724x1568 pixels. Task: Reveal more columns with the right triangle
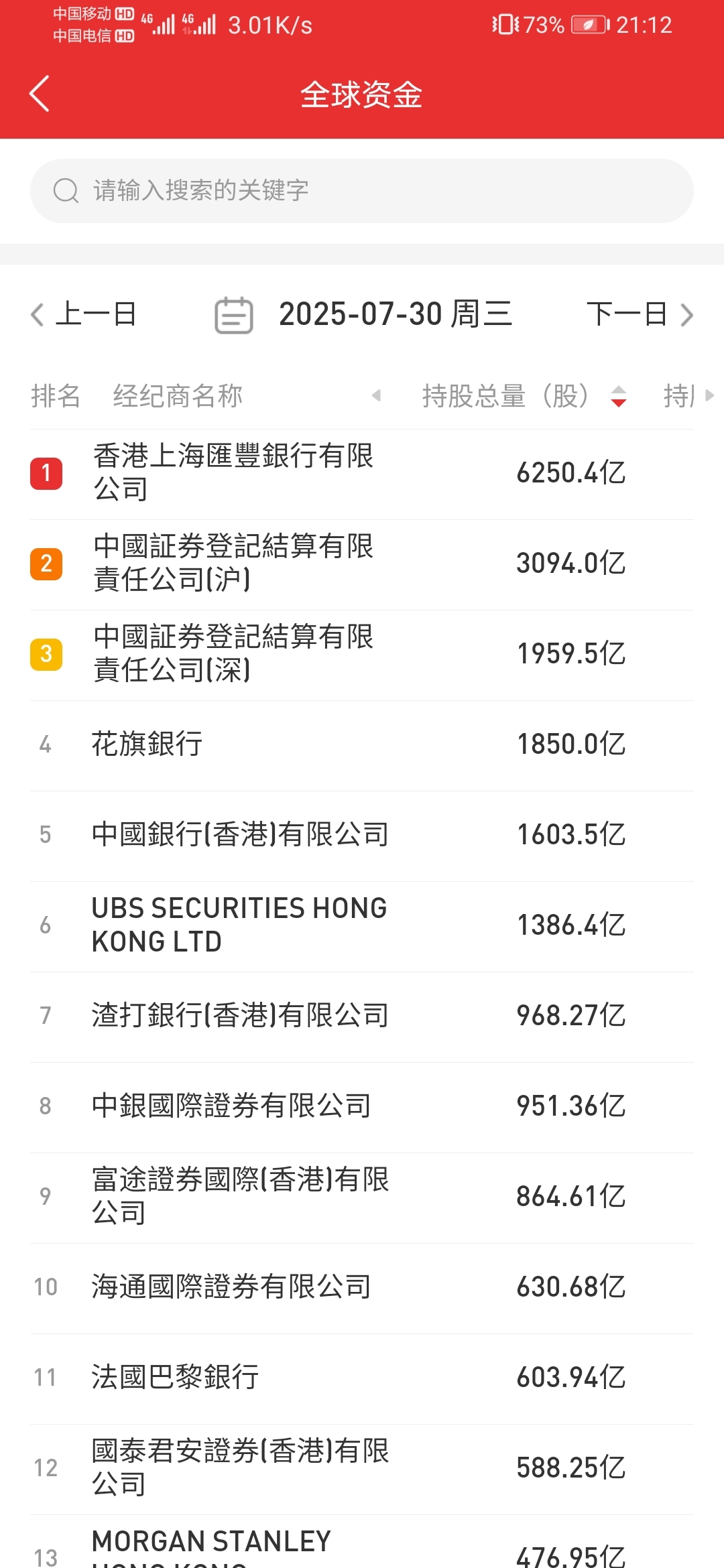709,395
